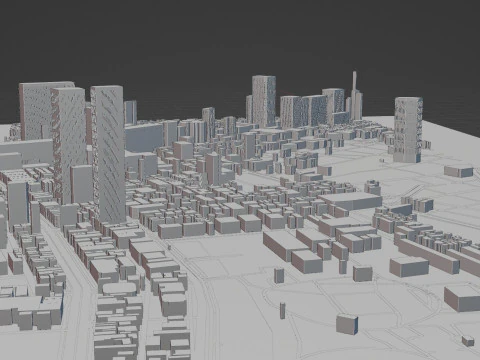Select the tallest foreground skyscraper with diagonal stripes

pyautogui.click(x=108, y=154)
